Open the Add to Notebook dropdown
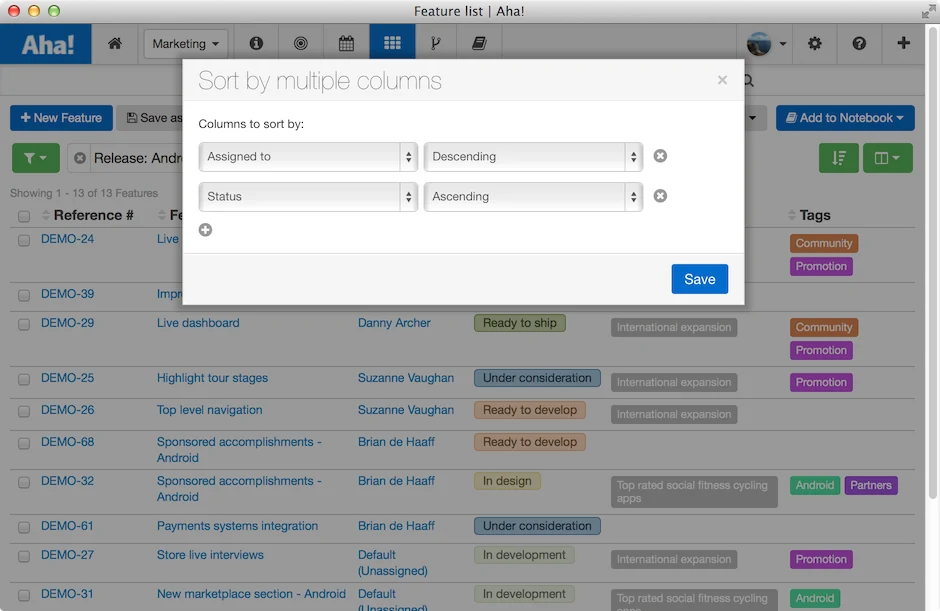This screenshot has height=611, width=940. click(845, 118)
